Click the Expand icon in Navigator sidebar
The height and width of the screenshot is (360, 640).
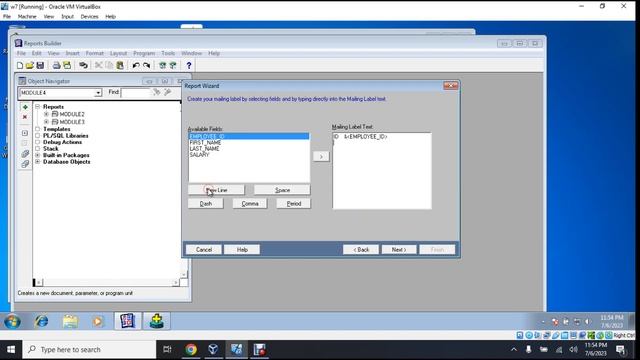tap(25, 133)
